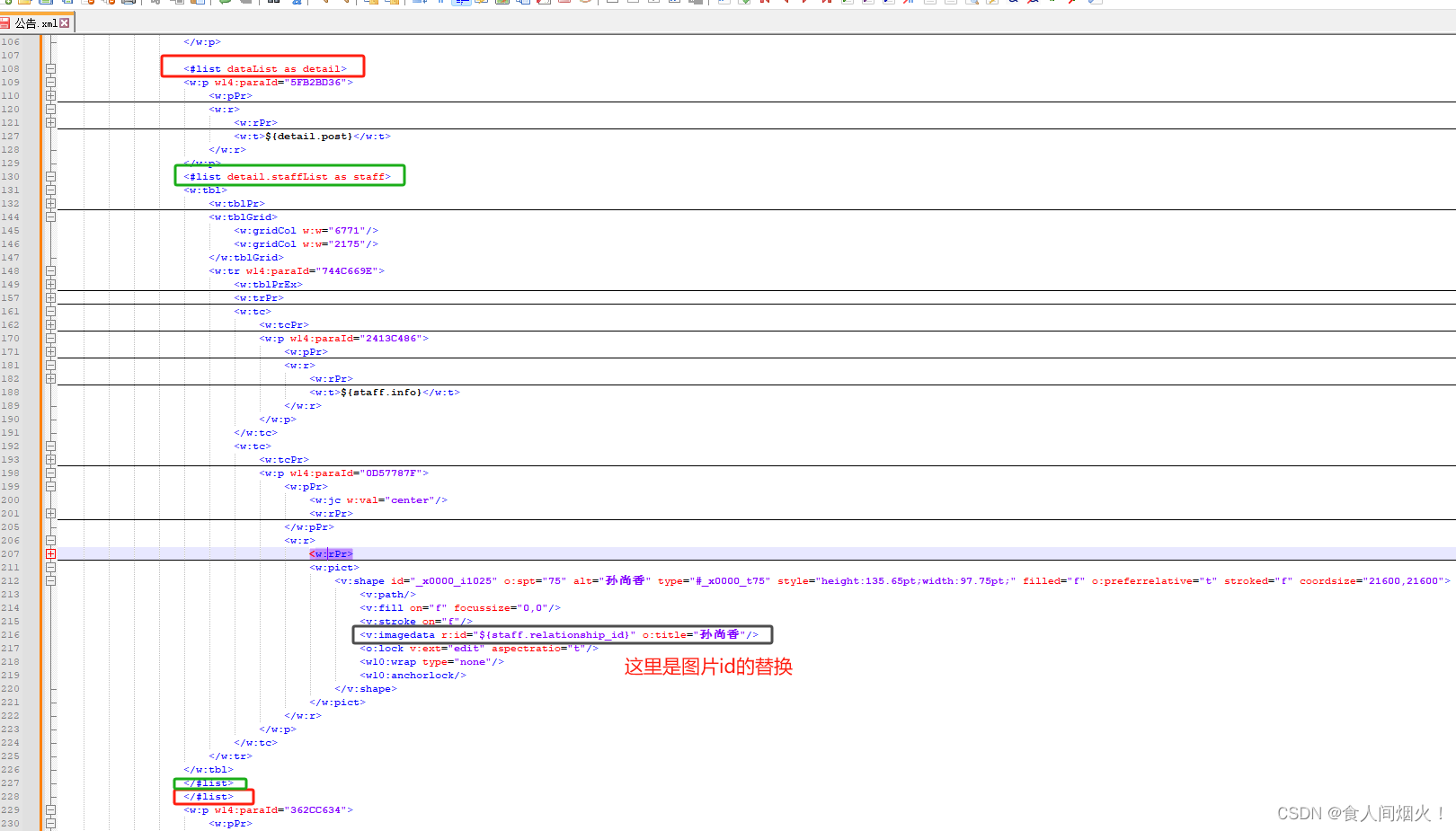1456x831 pixels.
Task: Click the first </#list> on line 227
Action: (x=209, y=783)
